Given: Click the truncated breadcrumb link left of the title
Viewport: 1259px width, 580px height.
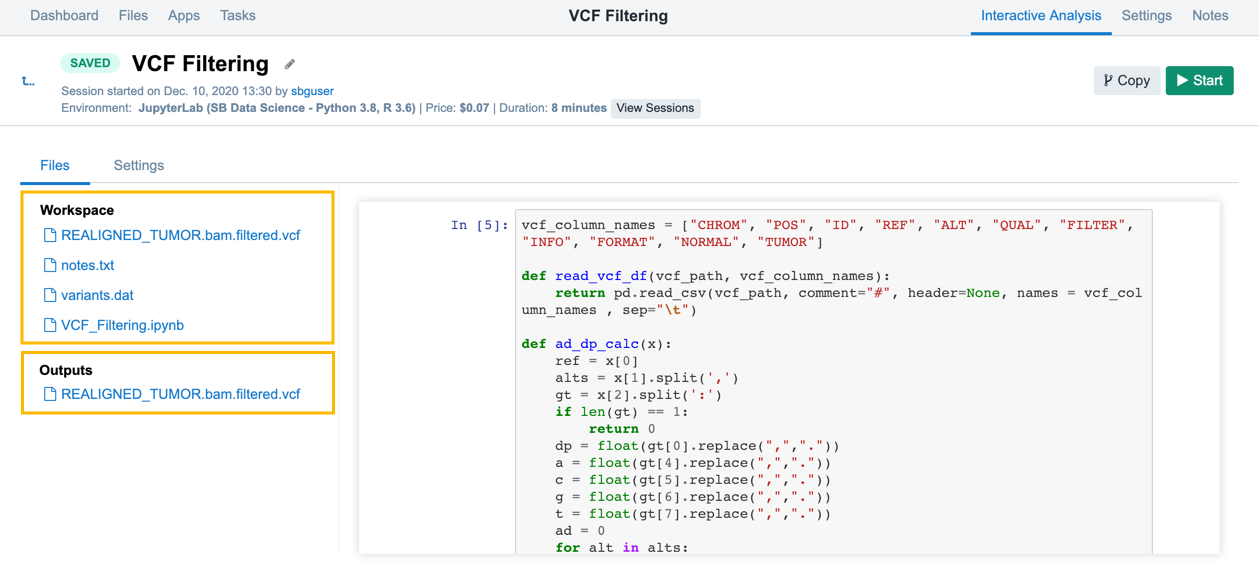Looking at the screenshot, I should 28,81.
